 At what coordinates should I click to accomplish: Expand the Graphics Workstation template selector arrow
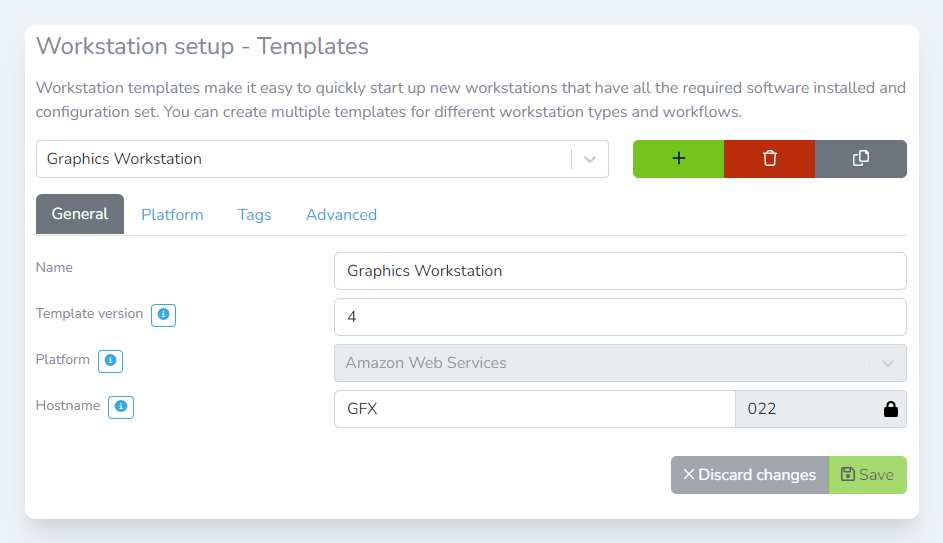click(590, 159)
